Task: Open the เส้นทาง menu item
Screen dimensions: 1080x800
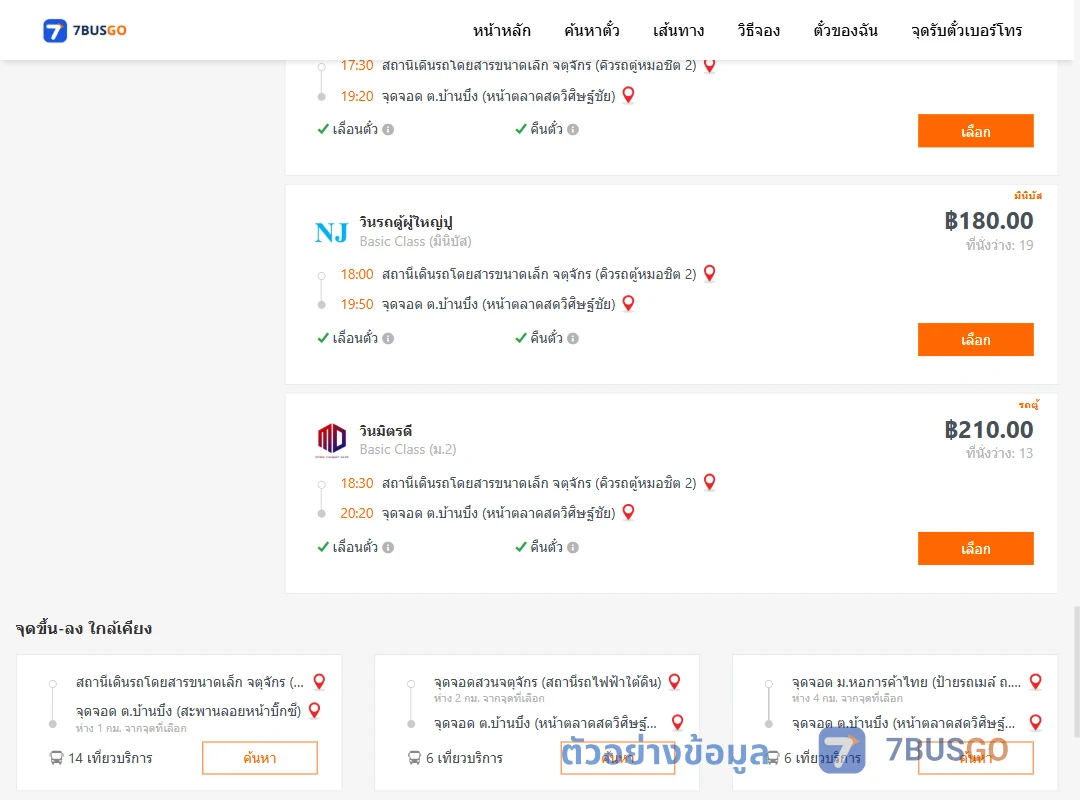Action: [678, 30]
